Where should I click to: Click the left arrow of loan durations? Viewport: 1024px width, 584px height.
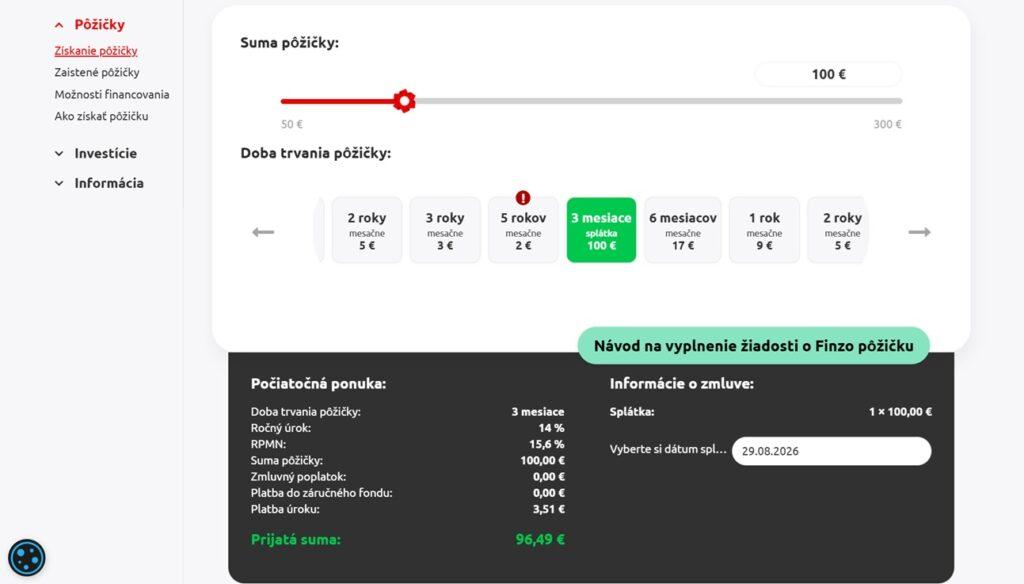[263, 232]
